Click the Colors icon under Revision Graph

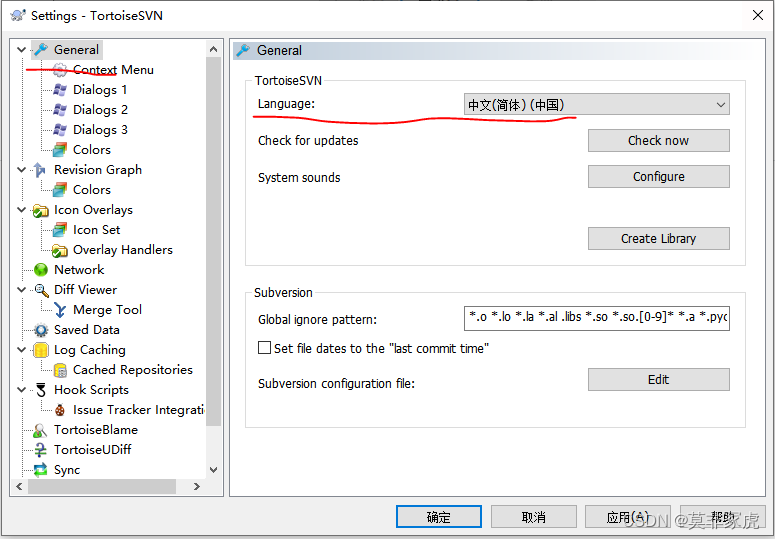pos(60,189)
